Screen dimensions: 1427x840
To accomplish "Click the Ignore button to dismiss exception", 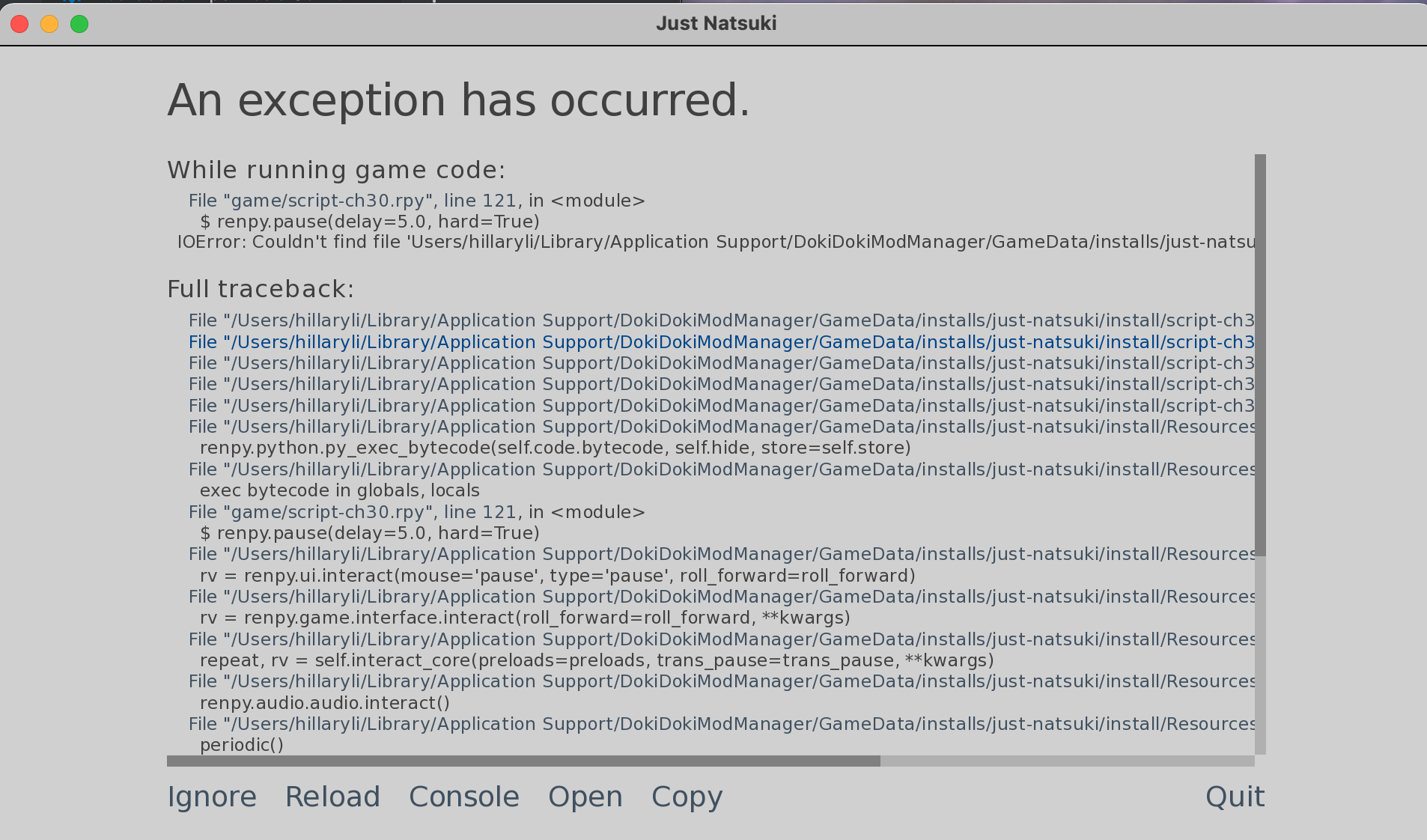I will tap(212, 797).
